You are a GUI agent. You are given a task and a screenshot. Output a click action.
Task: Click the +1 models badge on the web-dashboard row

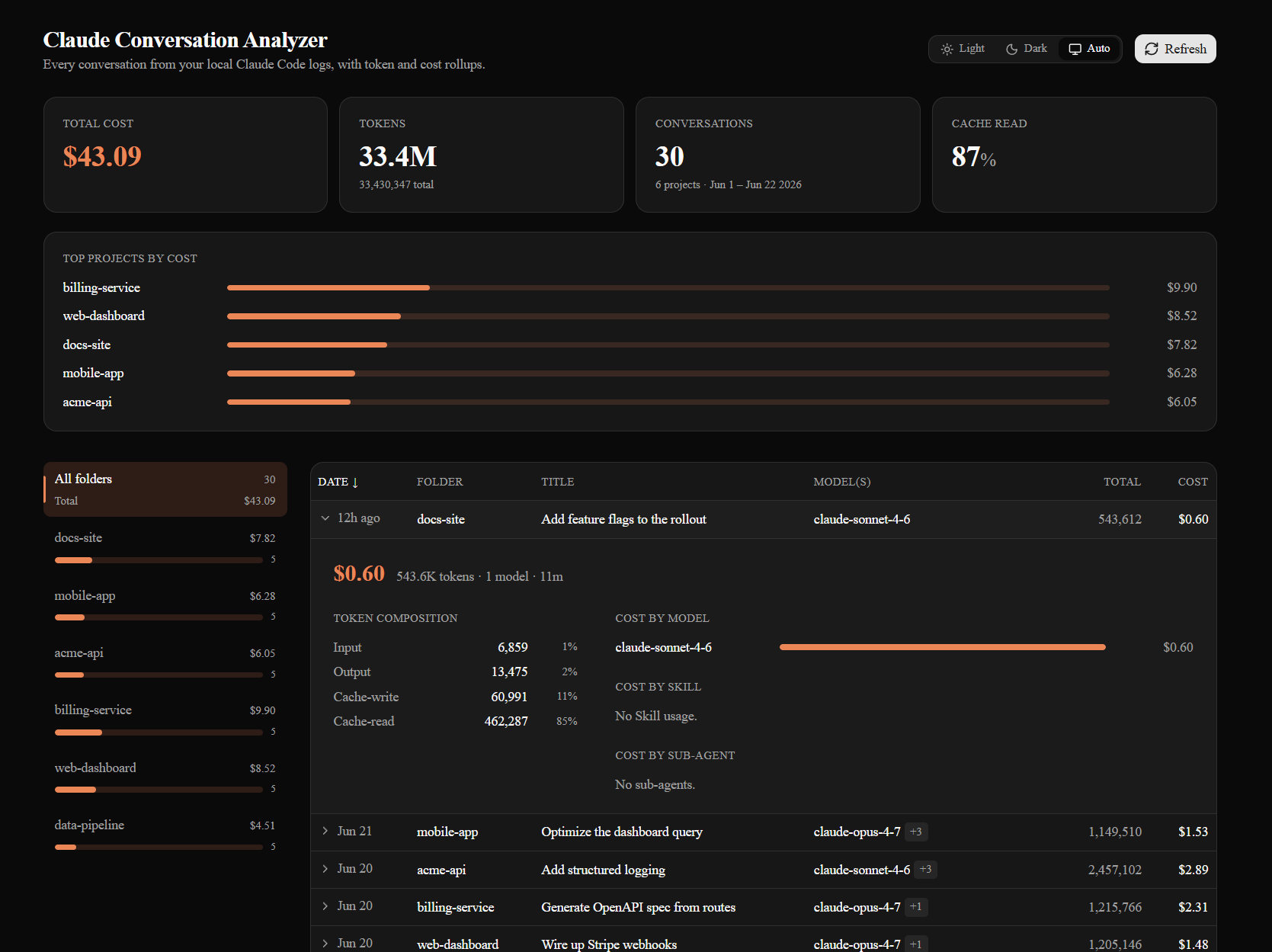[916, 944]
